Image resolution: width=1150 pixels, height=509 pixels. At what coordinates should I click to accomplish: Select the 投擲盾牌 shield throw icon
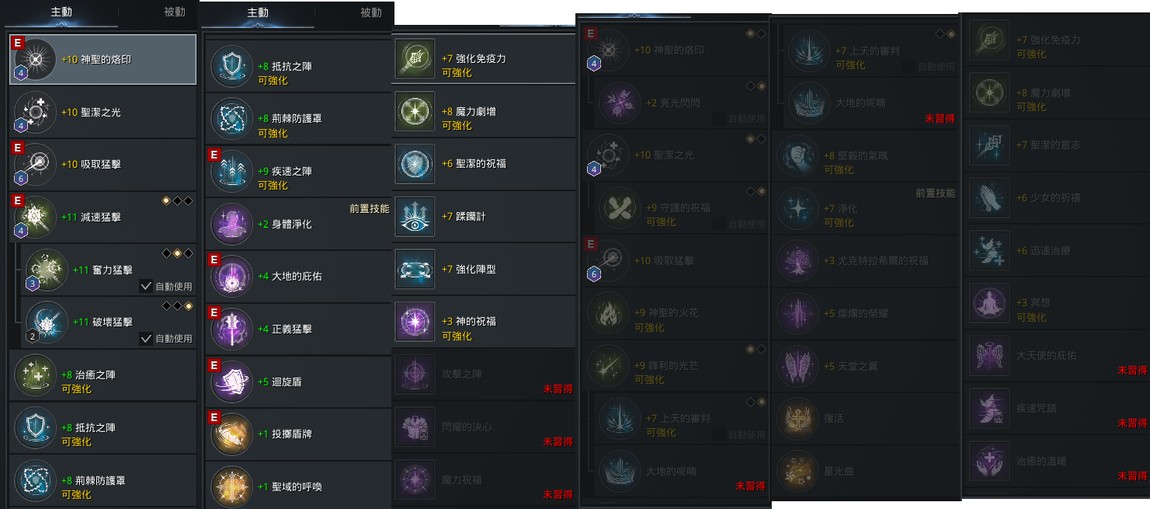tap(232, 433)
